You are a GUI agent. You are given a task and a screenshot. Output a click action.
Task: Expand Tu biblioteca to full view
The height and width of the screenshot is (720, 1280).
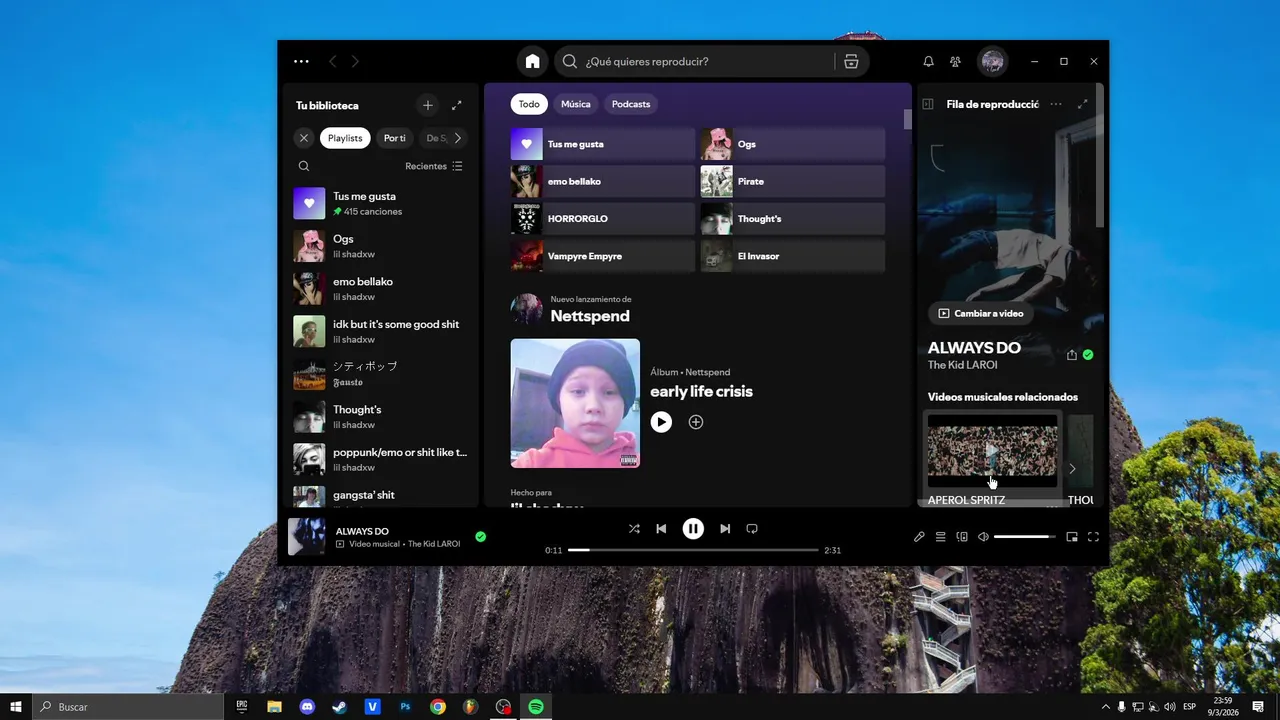pos(457,105)
